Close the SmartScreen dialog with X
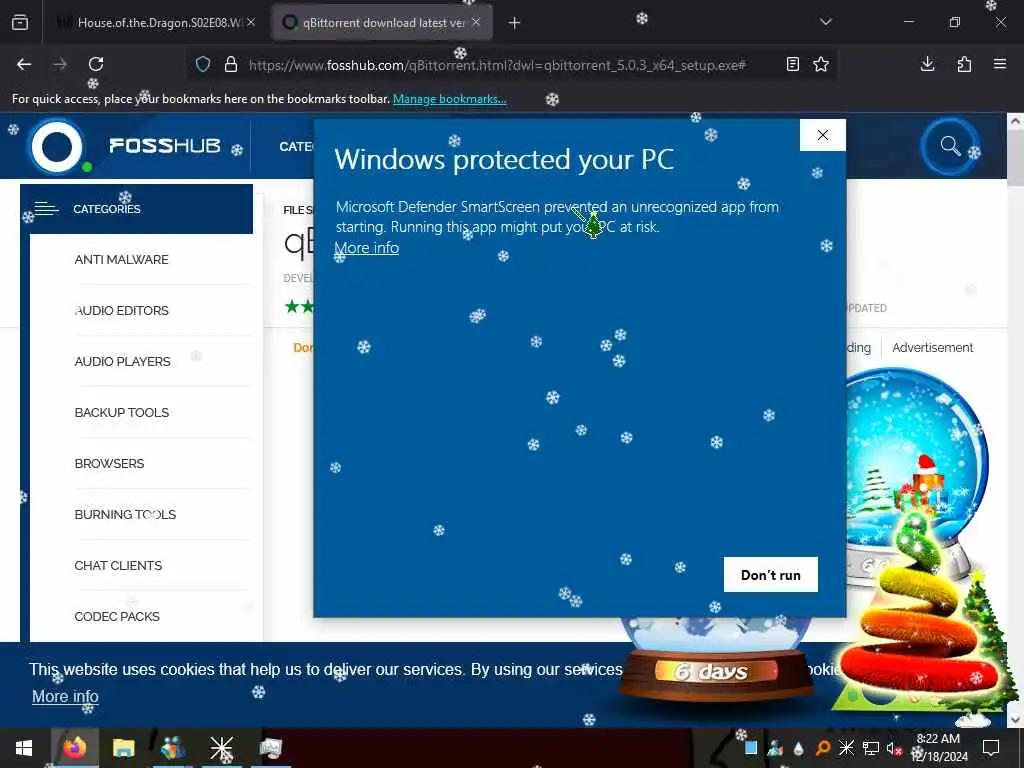The height and width of the screenshot is (768, 1024). 823,135
